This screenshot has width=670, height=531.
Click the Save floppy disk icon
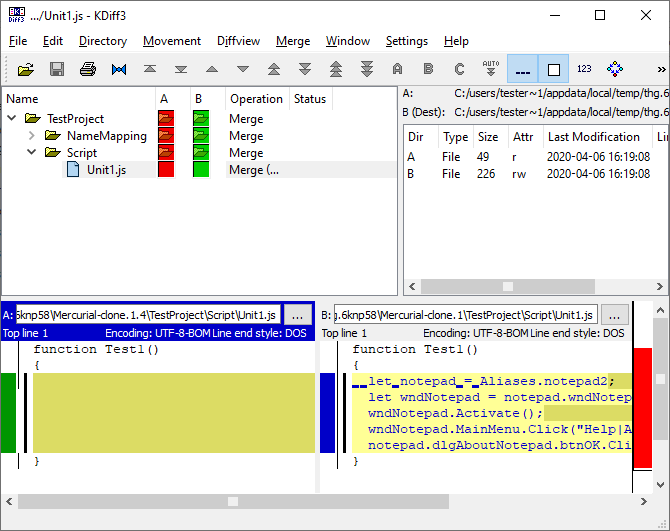pyautogui.click(x=57, y=69)
